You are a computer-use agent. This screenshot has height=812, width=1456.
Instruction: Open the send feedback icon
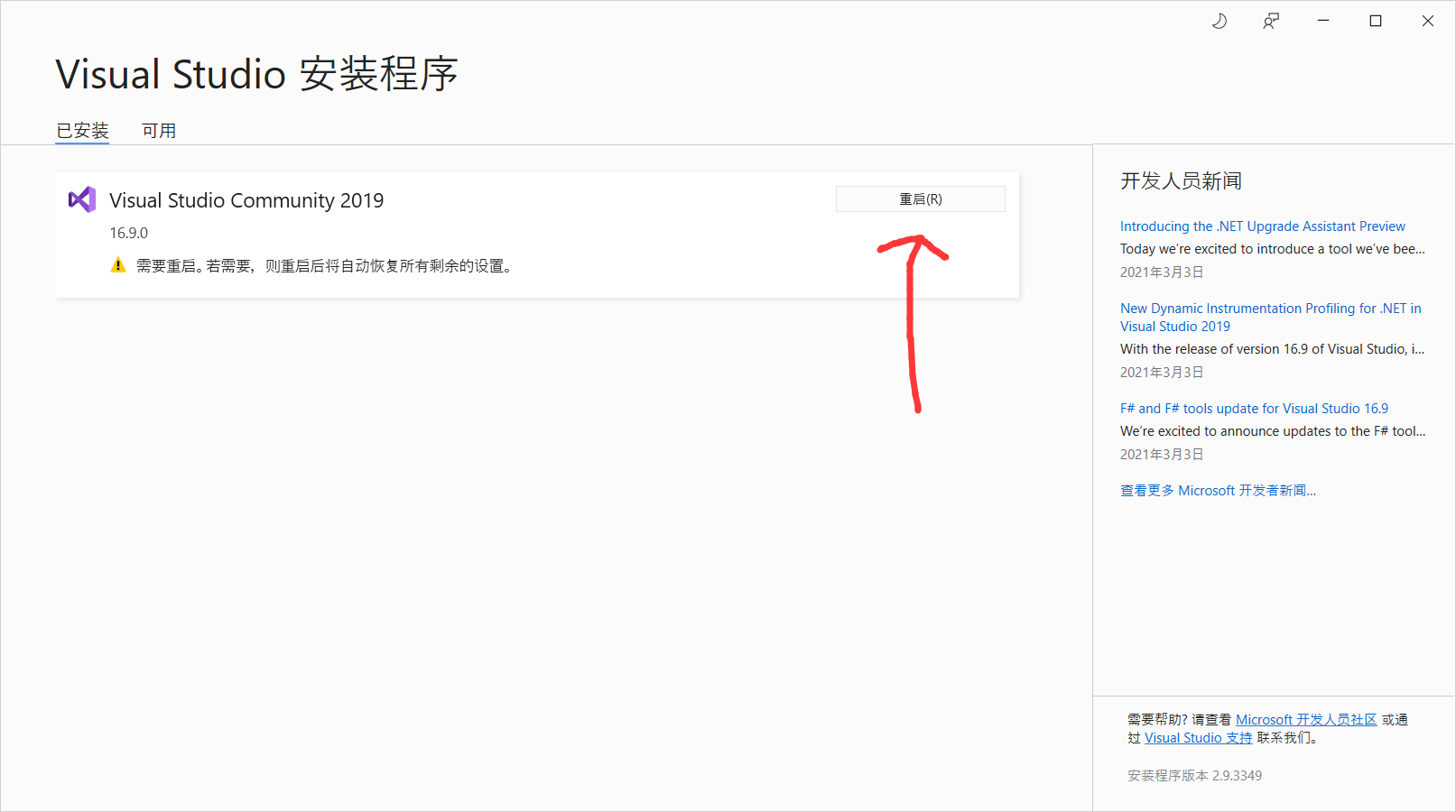pos(1271,21)
